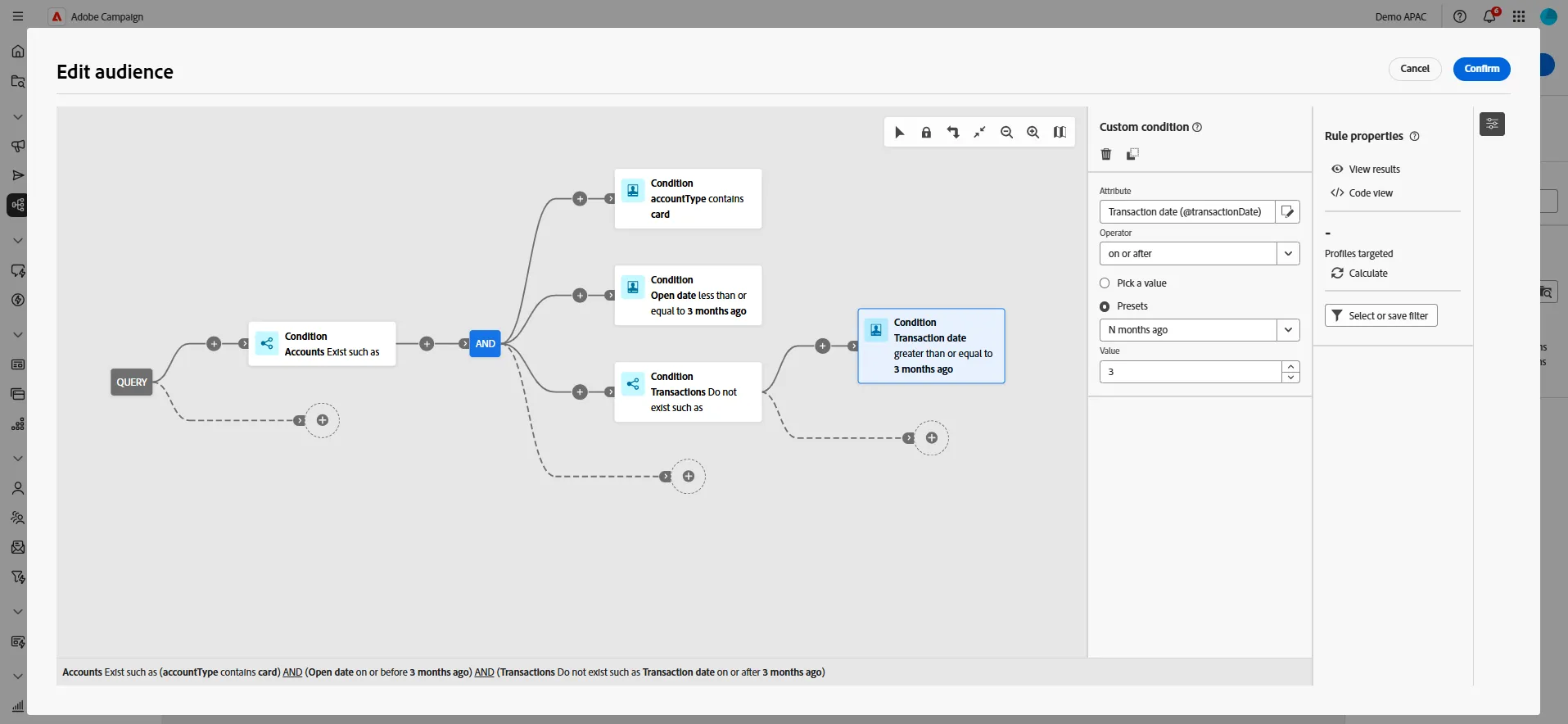The height and width of the screenshot is (724, 1568).
Task: Open the 'N months ago' presets dropdown
Action: [x=1200, y=330]
